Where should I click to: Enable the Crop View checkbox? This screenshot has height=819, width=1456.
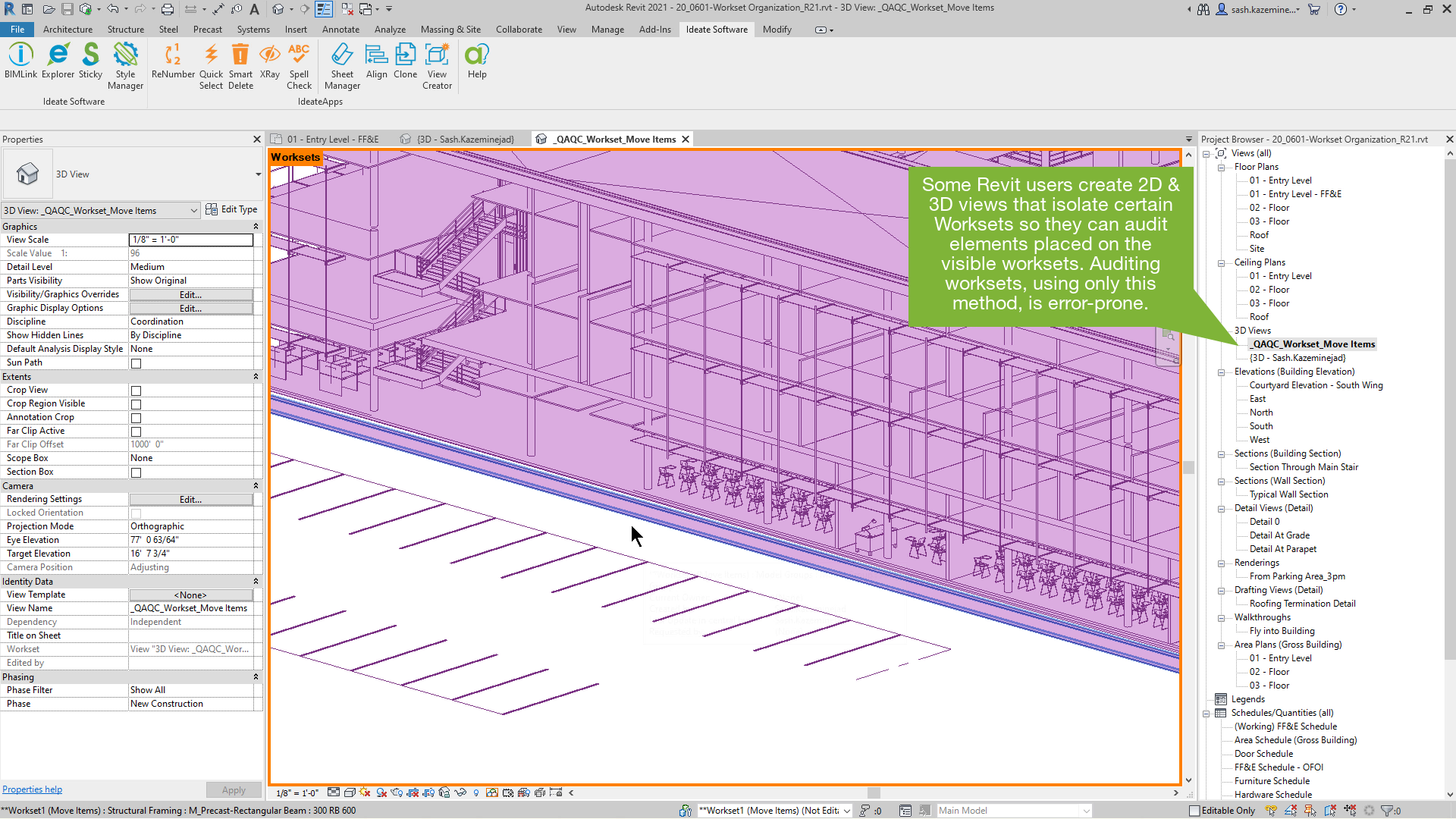136,390
